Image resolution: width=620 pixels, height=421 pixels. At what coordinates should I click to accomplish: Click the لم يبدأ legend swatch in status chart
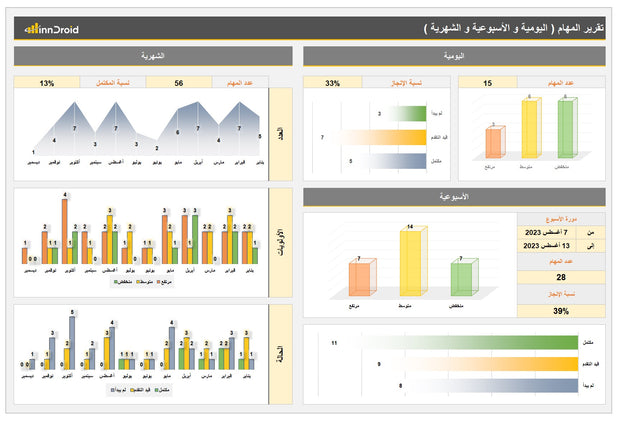(113, 390)
